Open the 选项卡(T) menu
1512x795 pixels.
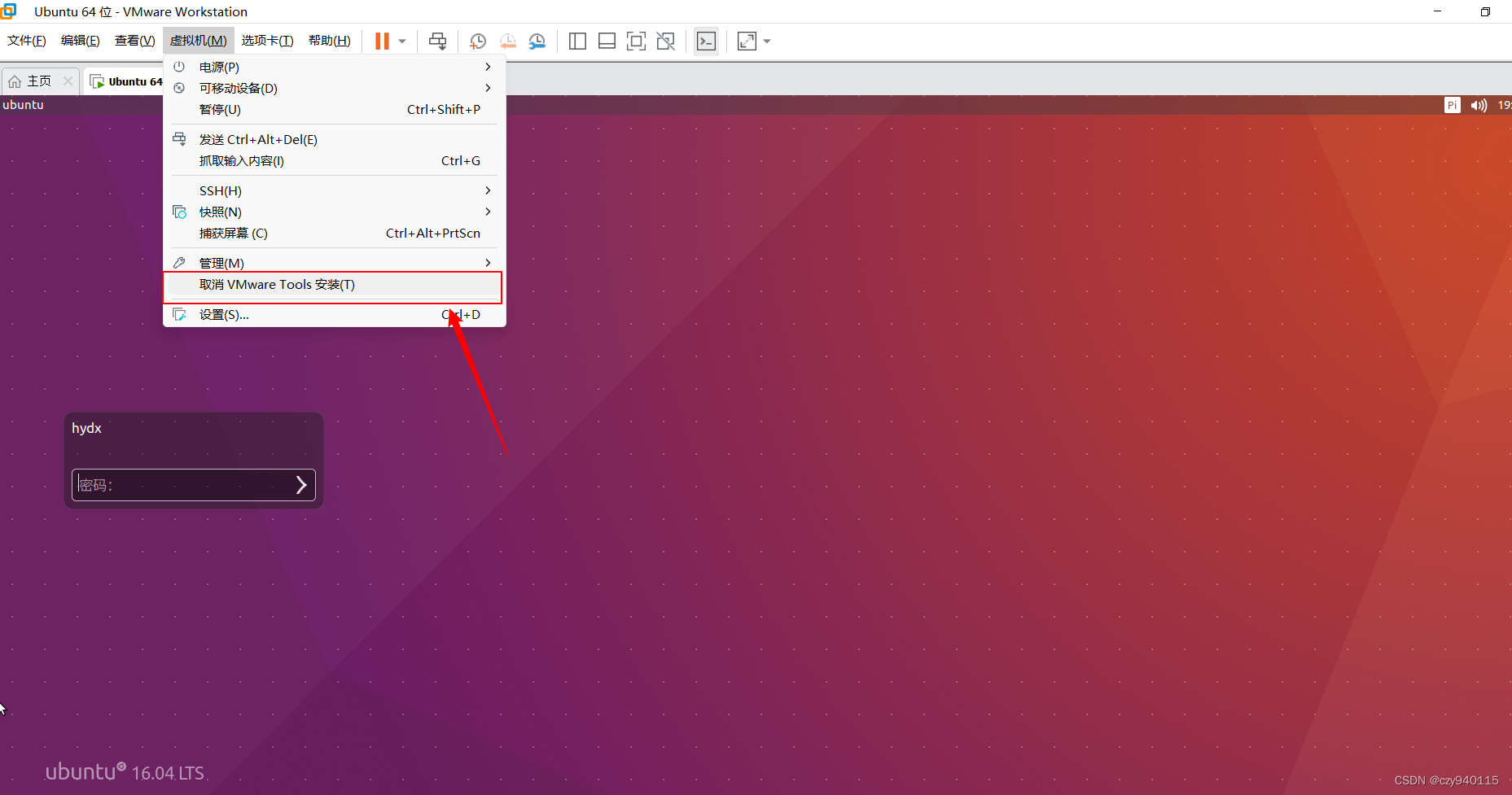tap(267, 41)
